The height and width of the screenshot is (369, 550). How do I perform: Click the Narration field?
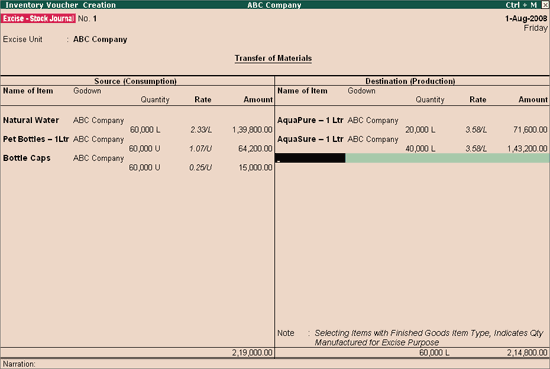pos(275,364)
